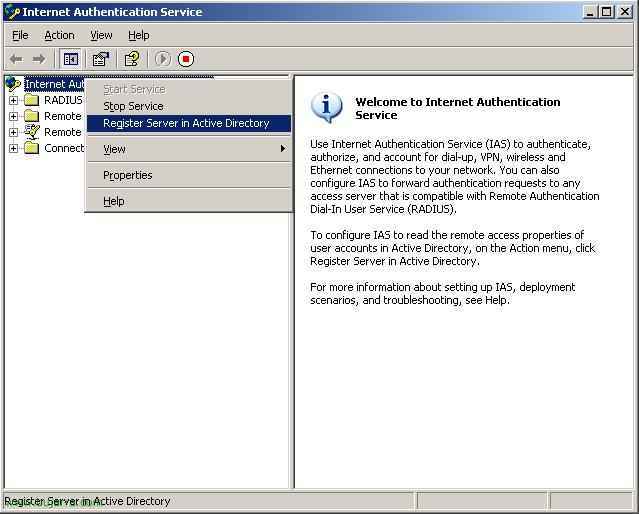Open the Help menu in menu bar
The image size is (639, 514).
139,35
